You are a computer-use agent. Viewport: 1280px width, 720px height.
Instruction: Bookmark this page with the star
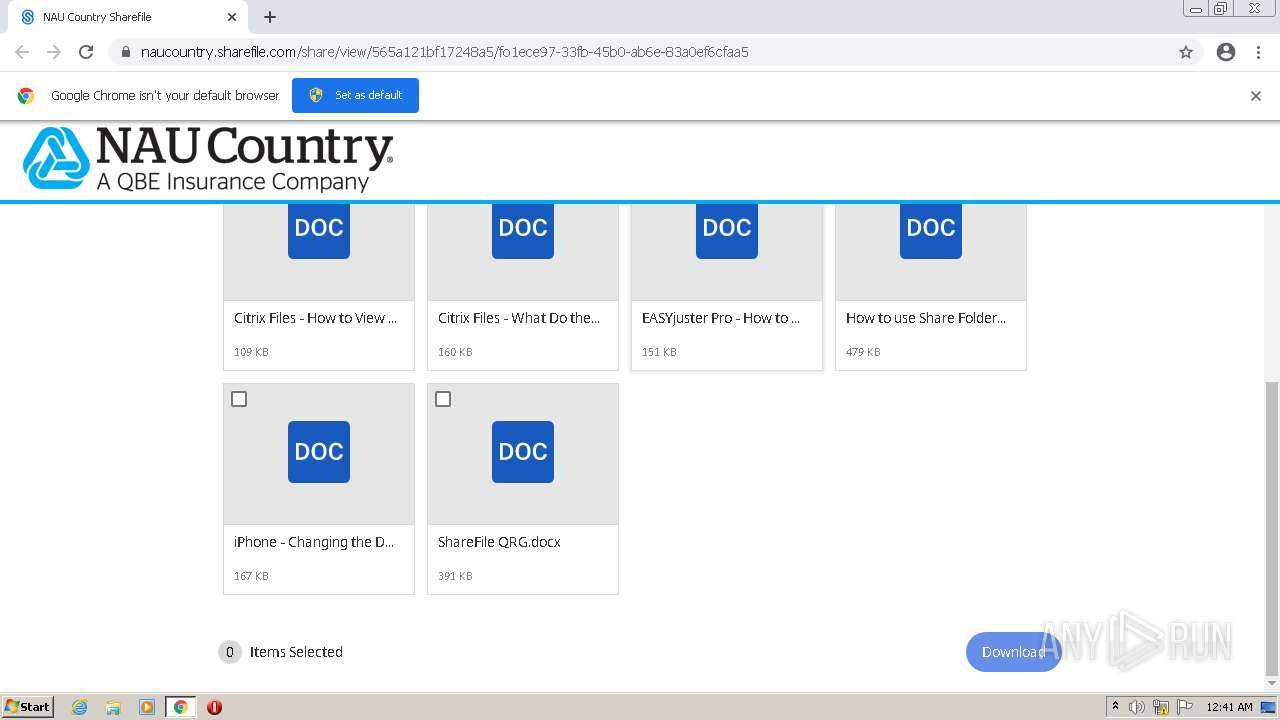point(1186,52)
